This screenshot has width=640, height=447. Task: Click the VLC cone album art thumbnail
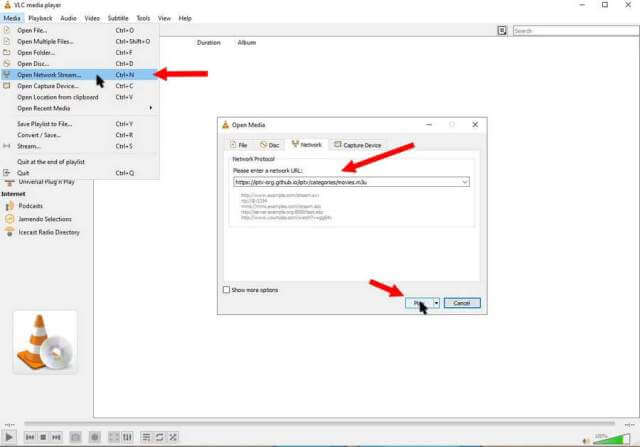click(45, 342)
